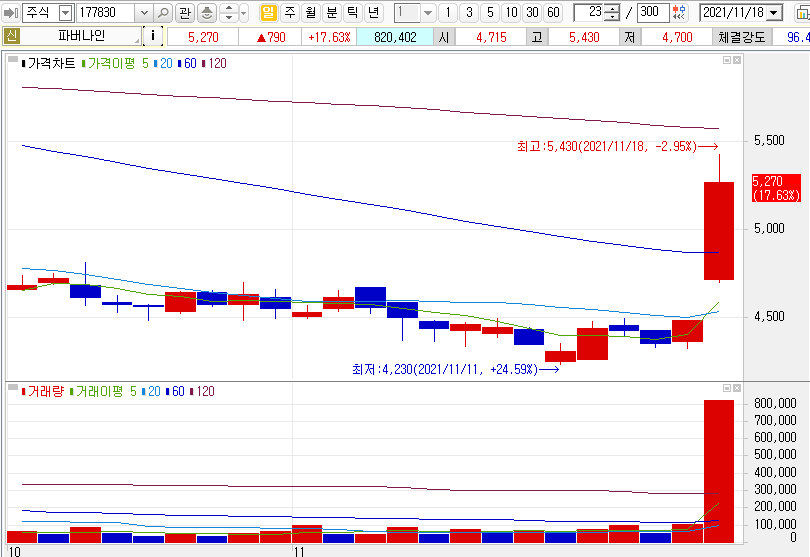Click the total bar count field 300
Viewport: 810px width, 557px height.
click(x=653, y=12)
